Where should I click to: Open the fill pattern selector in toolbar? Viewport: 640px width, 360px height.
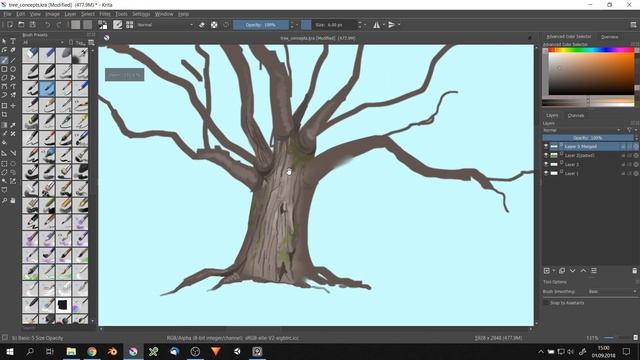[x=87, y=25]
